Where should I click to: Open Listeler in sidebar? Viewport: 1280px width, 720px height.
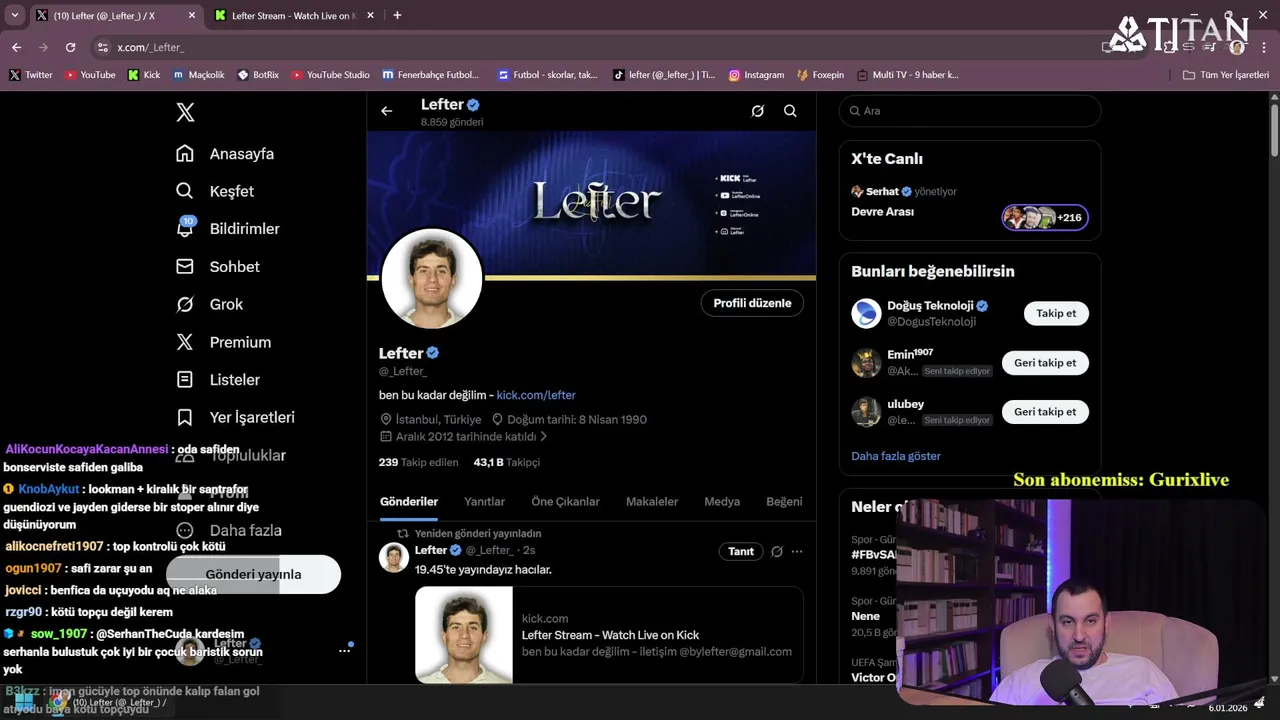click(x=218, y=380)
